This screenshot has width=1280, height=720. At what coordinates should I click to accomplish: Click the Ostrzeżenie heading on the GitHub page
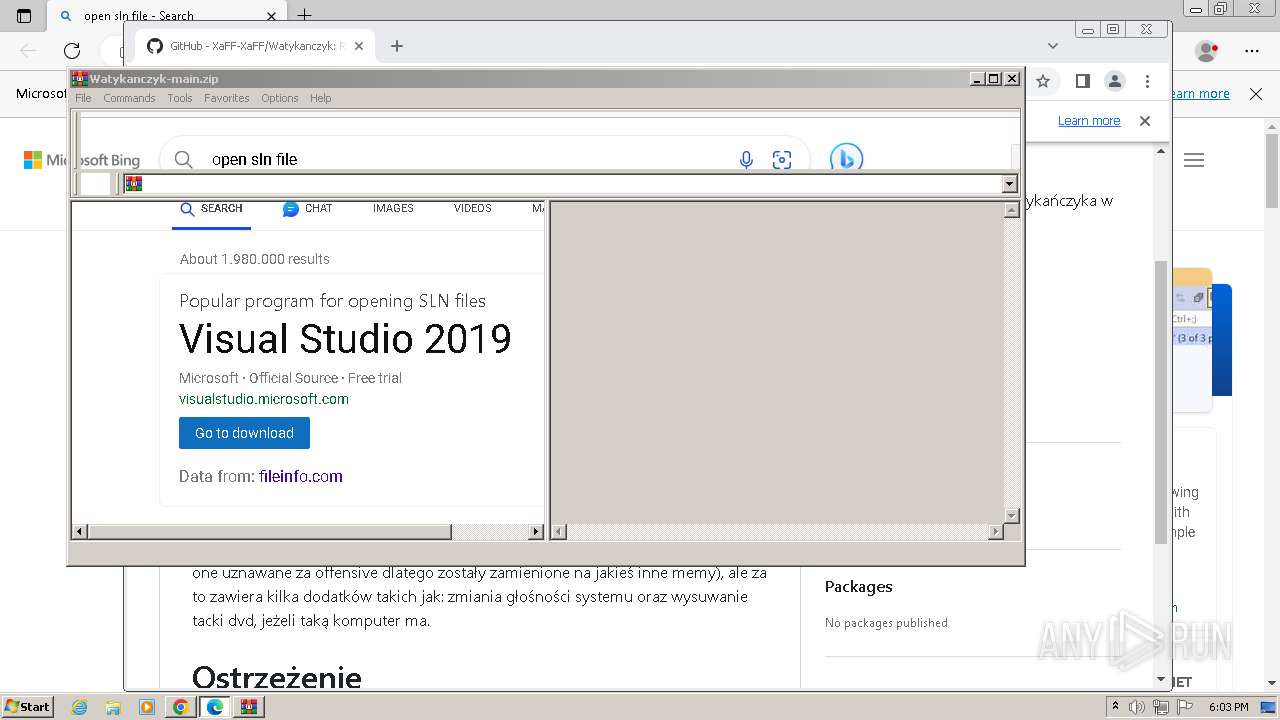pyautogui.click(x=276, y=678)
